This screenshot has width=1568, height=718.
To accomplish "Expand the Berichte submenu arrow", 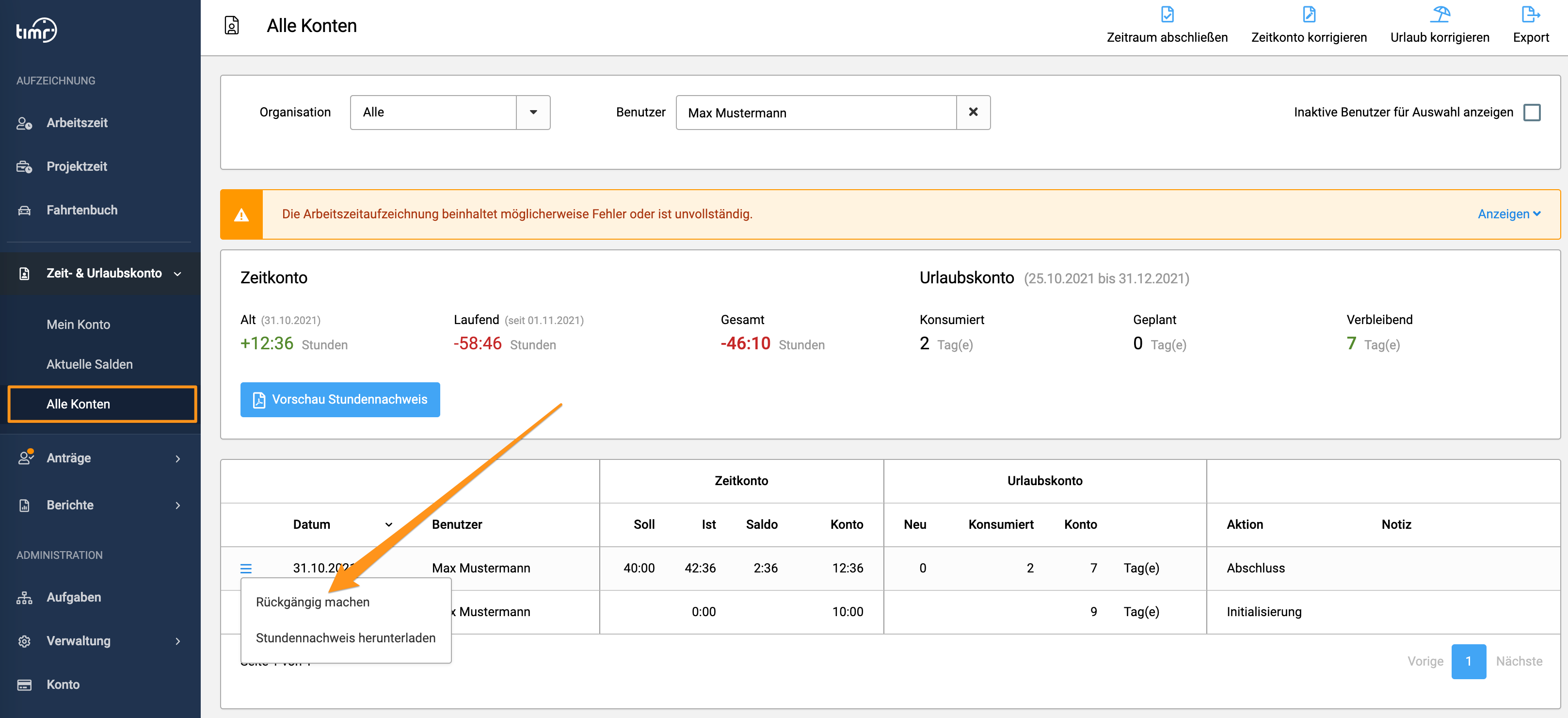I will 178,506.
